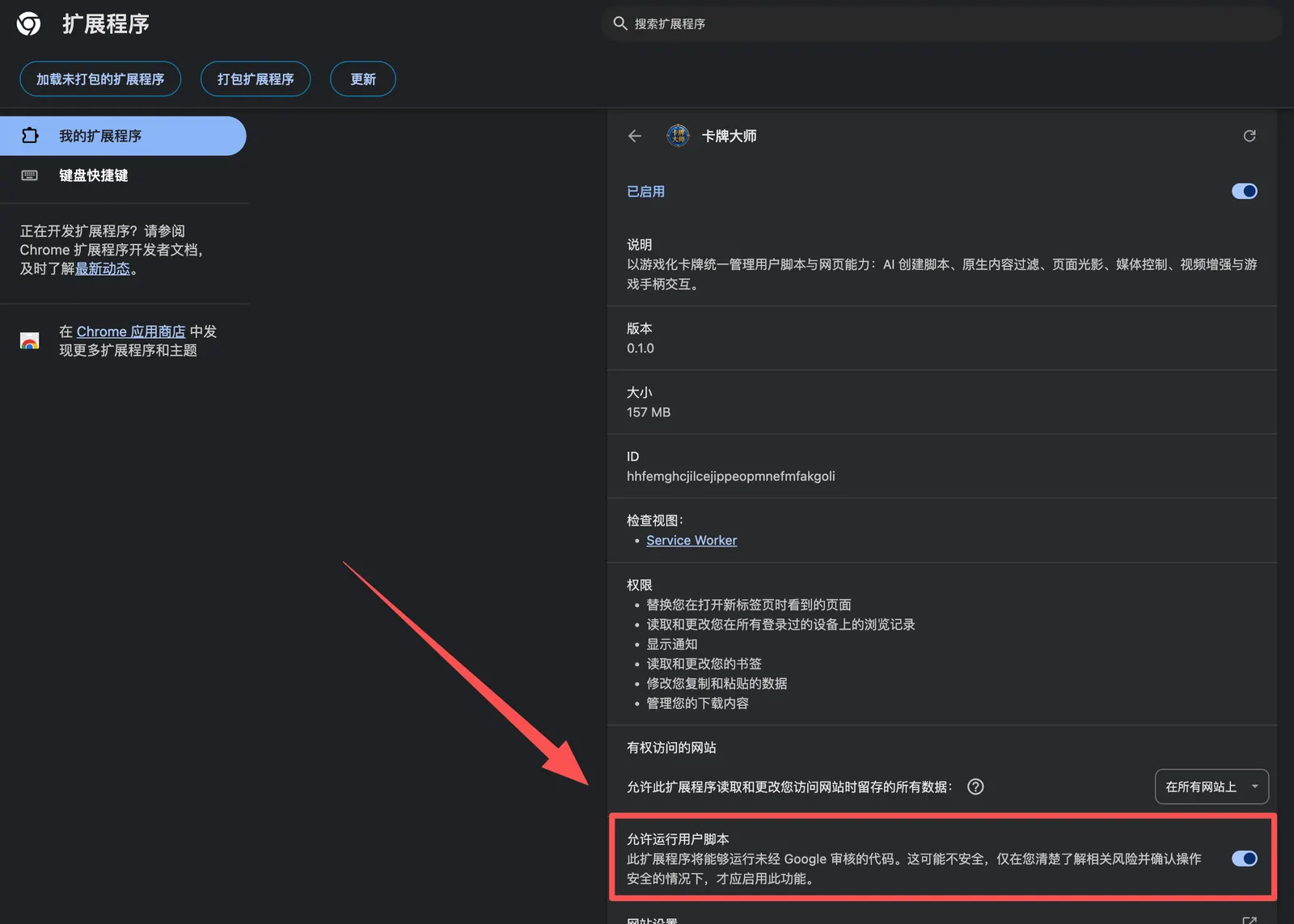Viewport: 1294px width, 924px height.
Task: Click the permission 修改您复制和粘贴的数据
Action: pyautogui.click(x=717, y=683)
